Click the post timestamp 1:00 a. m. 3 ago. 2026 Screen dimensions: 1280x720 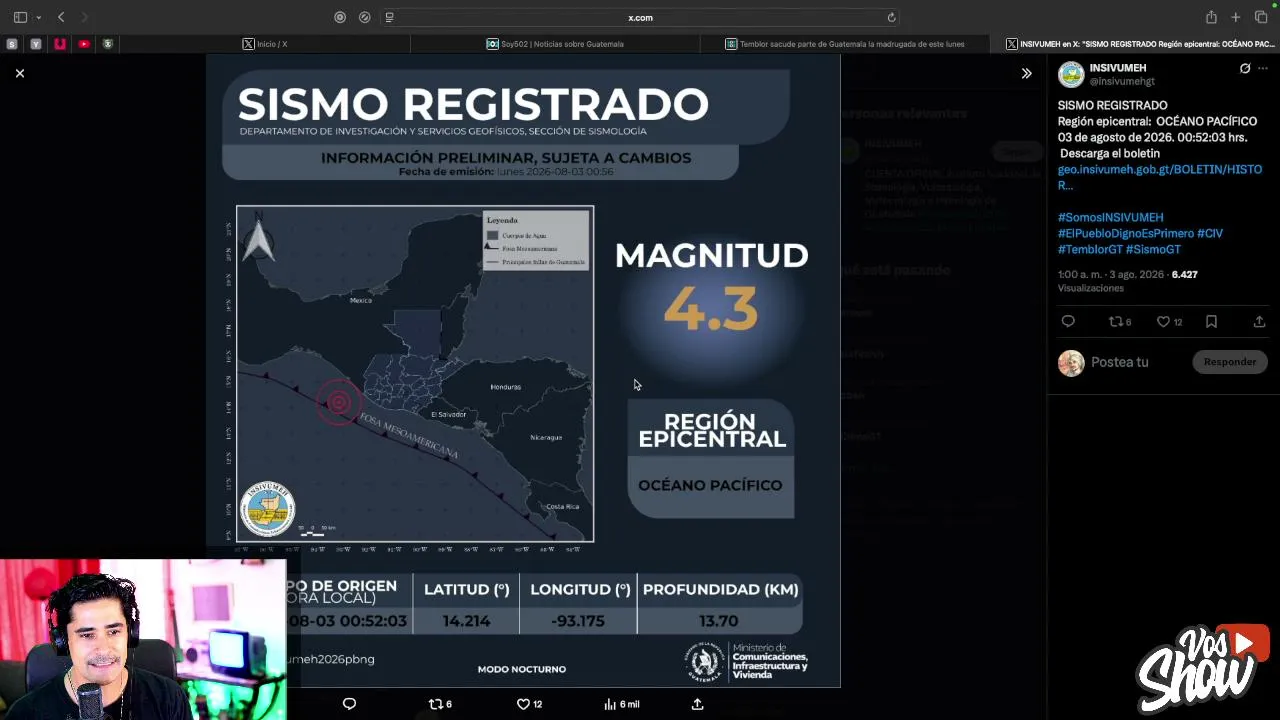1111,274
